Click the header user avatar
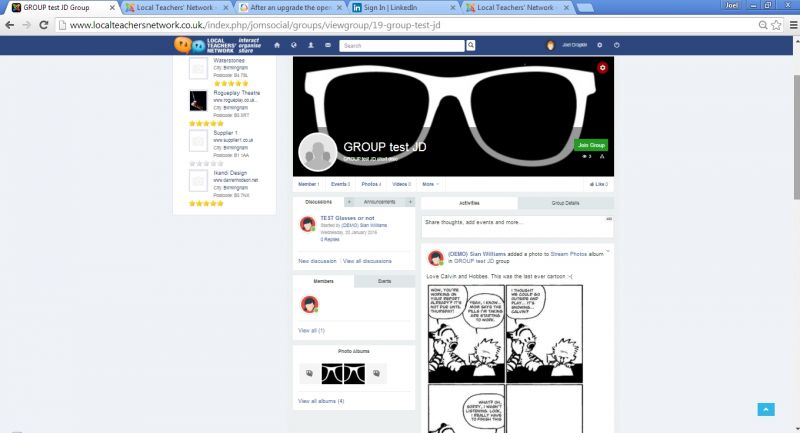The height and width of the screenshot is (433, 800). coord(551,45)
